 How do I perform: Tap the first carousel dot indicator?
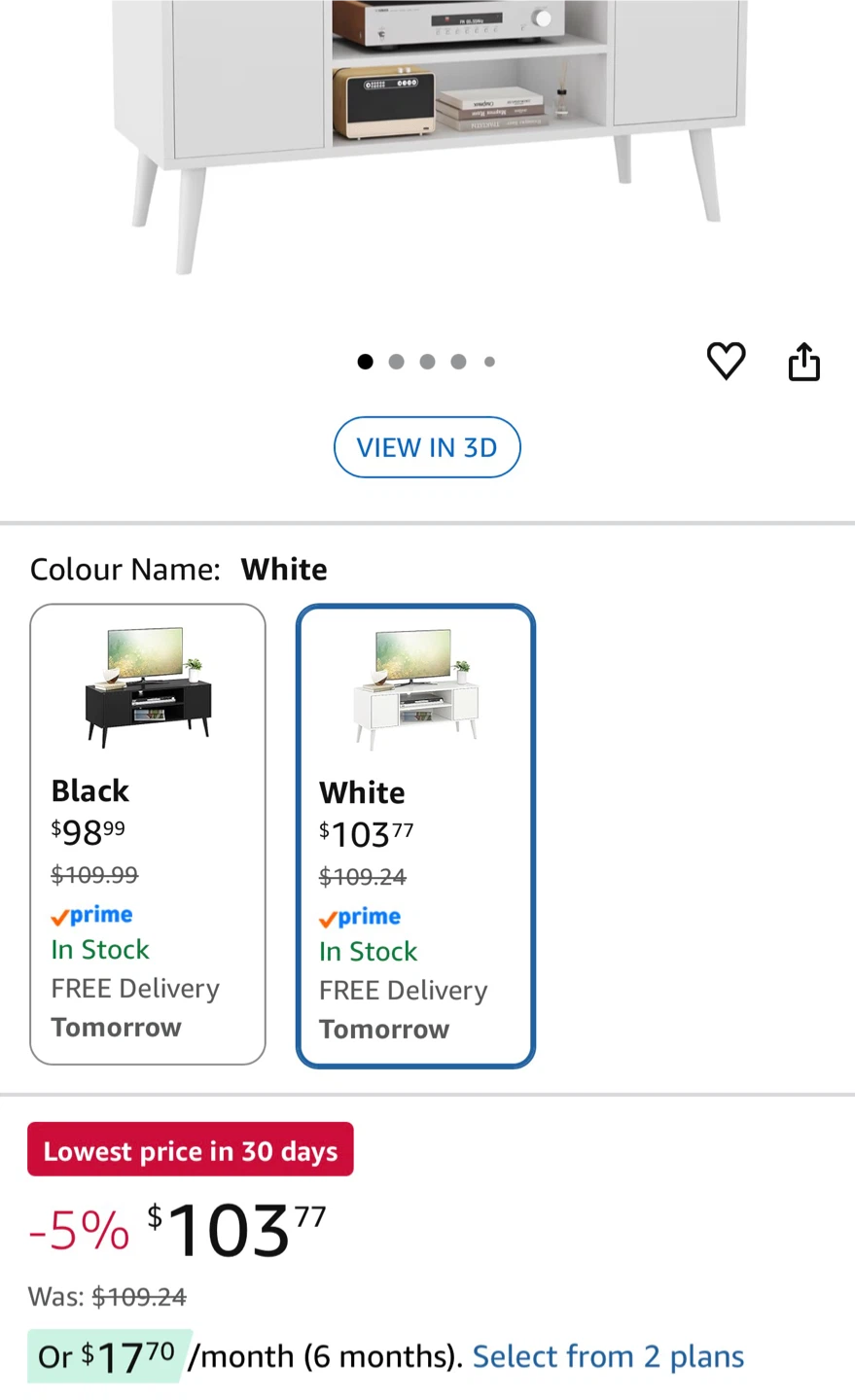[x=365, y=362]
